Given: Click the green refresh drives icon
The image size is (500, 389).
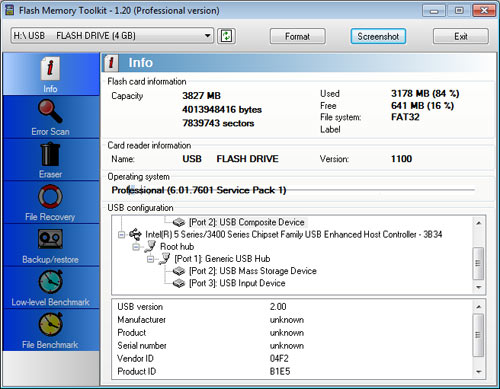Looking at the screenshot, I should 227,36.
